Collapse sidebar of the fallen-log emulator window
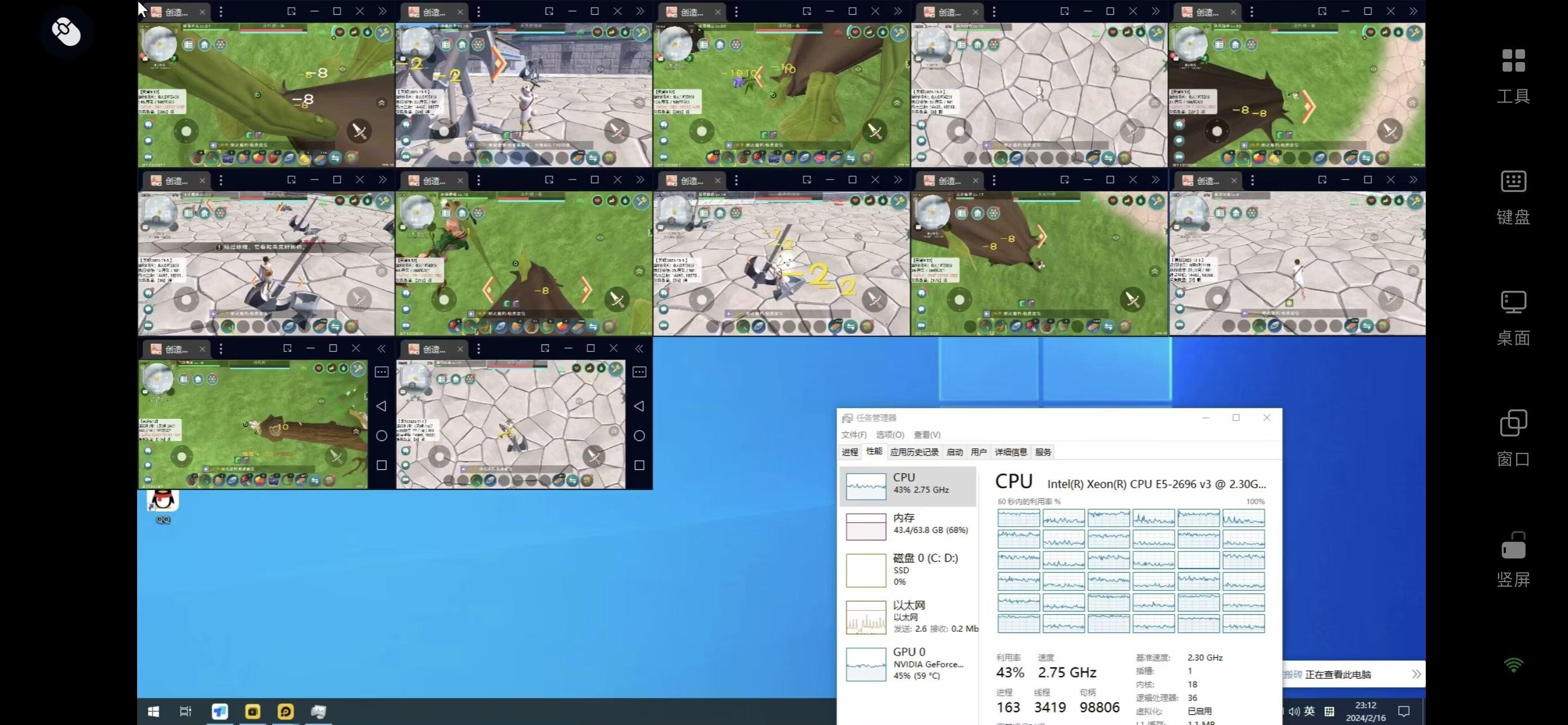This screenshot has height=725, width=1568. [x=381, y=348]
